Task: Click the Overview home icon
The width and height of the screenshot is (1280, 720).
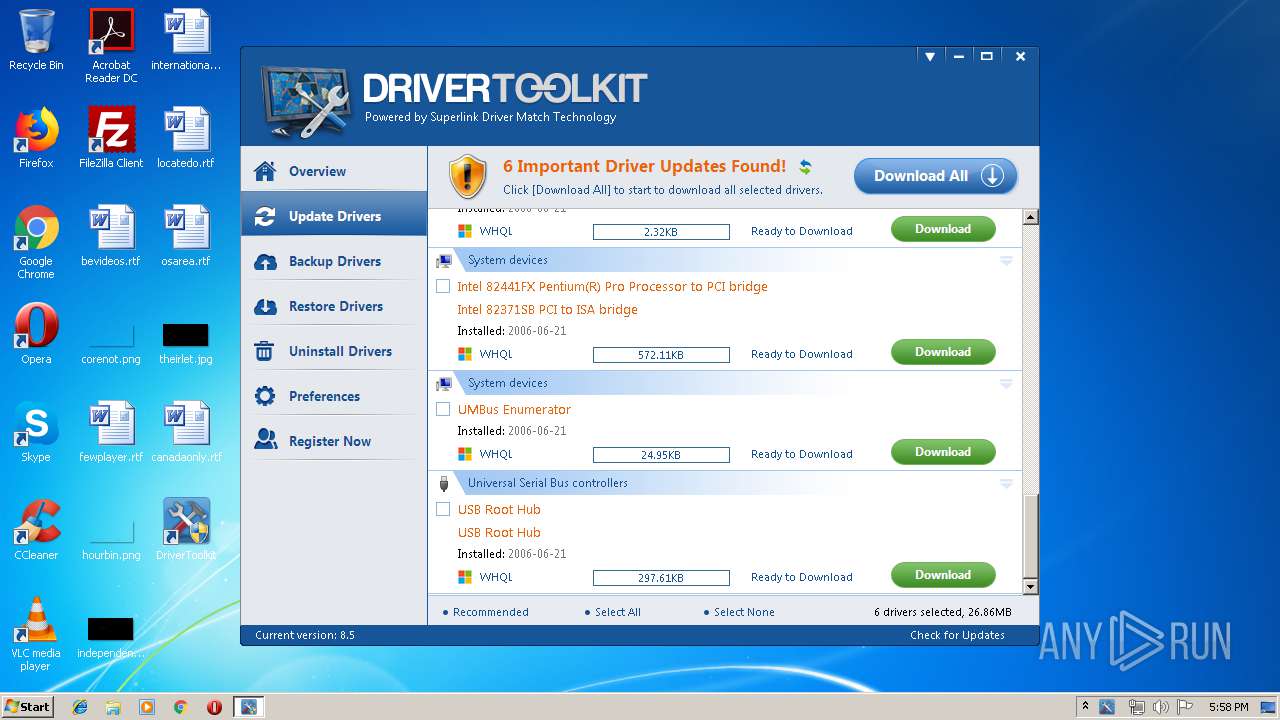Action: click(265, 171)
